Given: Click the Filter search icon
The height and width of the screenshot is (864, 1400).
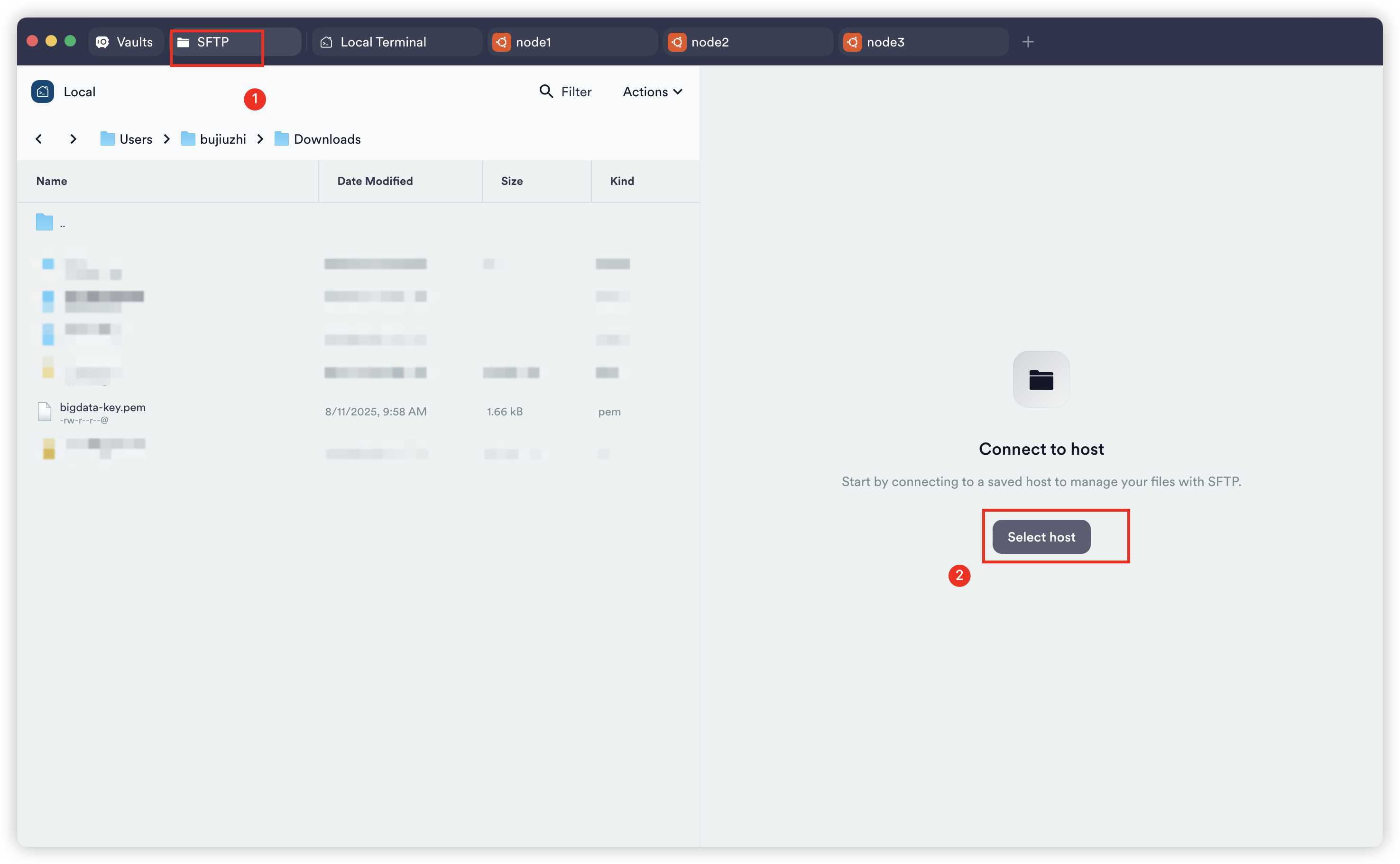Looking at the screenshot, I should click(x=546, y=92).
